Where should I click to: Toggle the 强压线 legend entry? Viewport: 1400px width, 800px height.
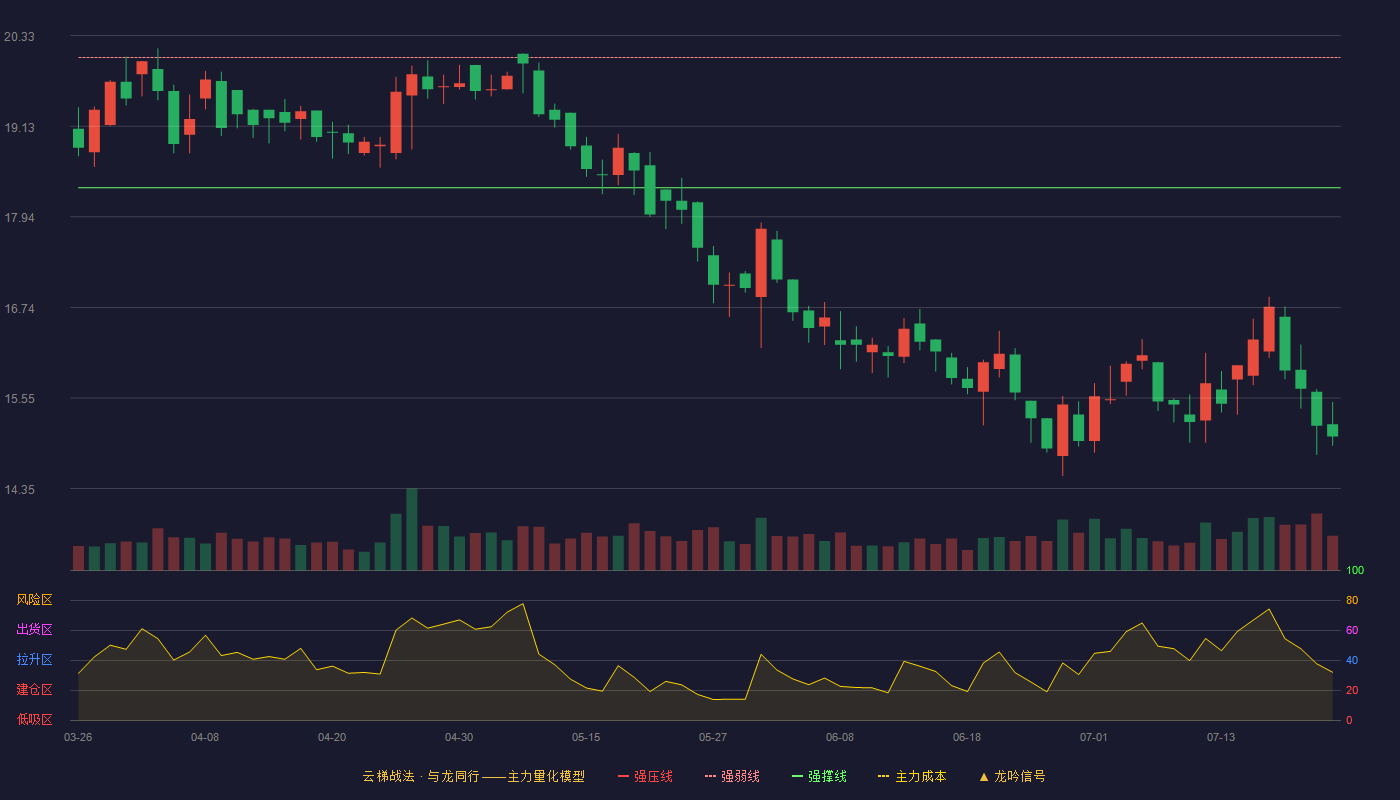point(645,776)
